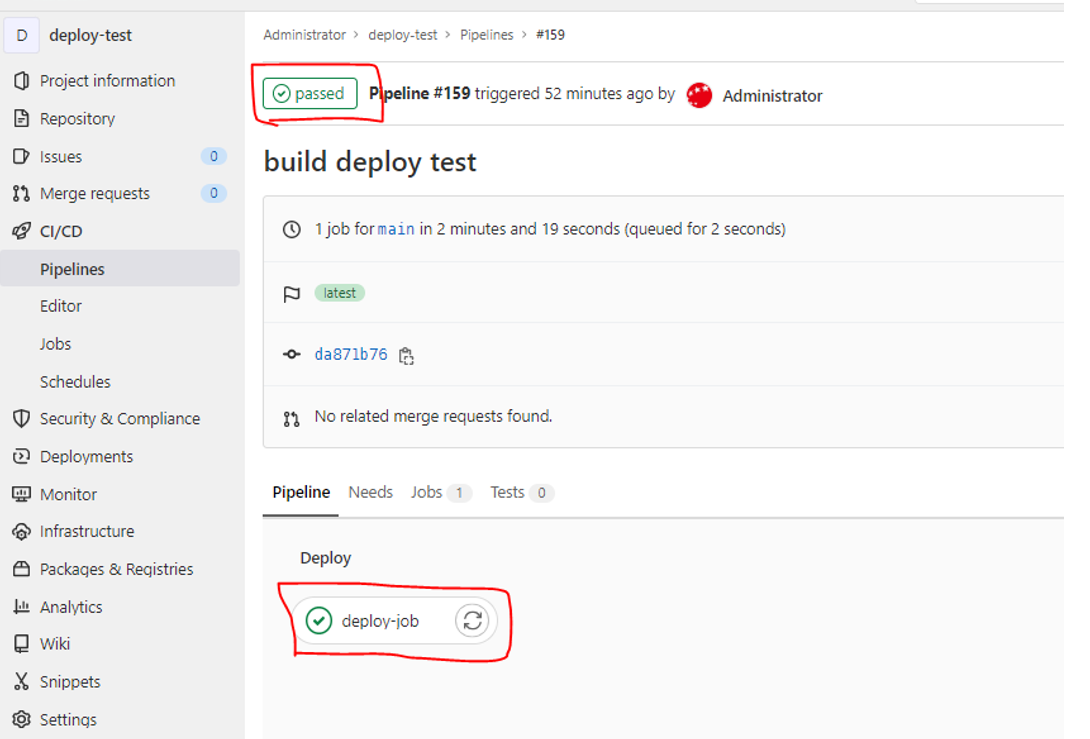Click the Security & Compliance shield icon

pos(22,419)
